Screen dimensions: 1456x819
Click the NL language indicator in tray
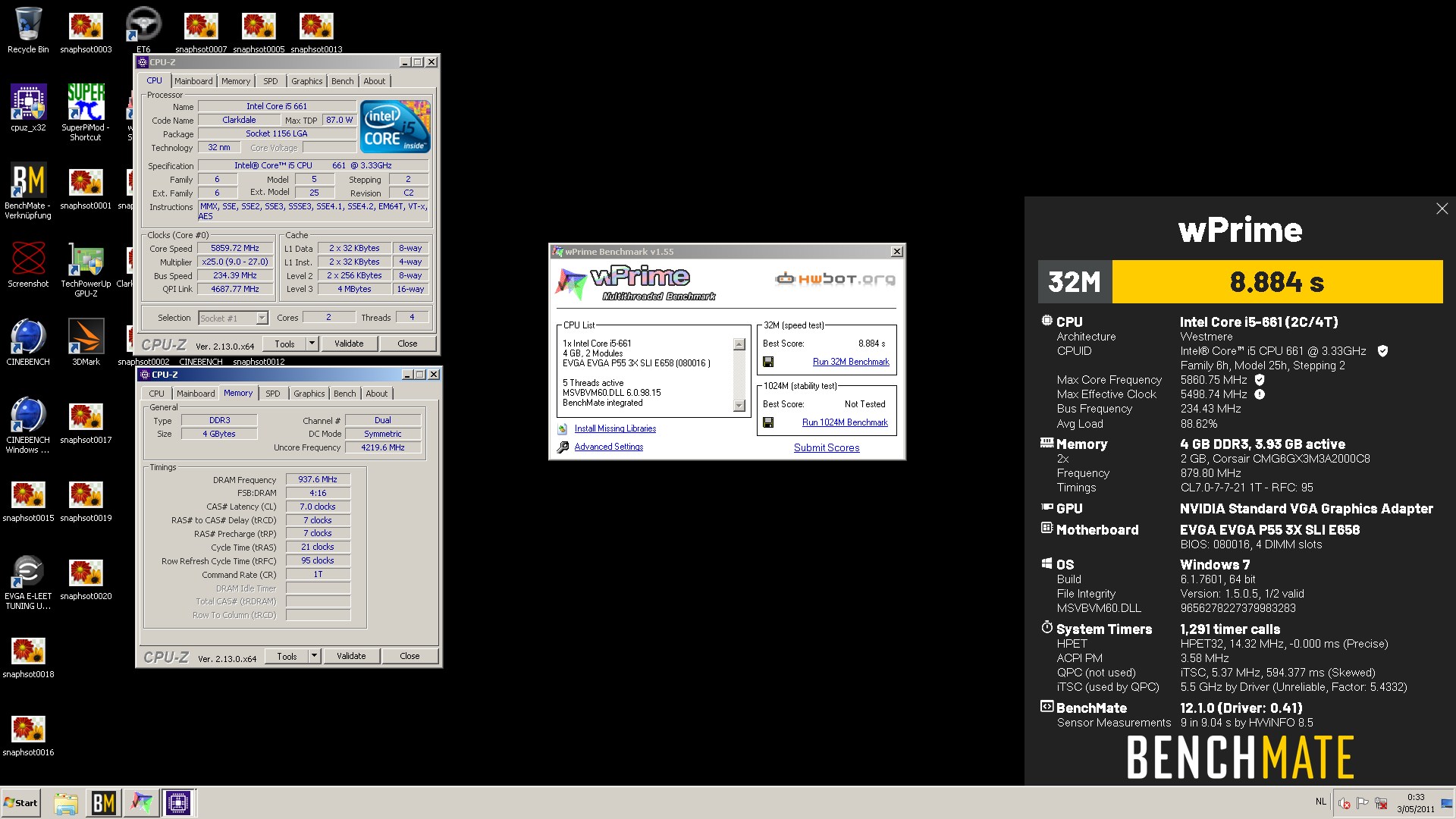1321,802
